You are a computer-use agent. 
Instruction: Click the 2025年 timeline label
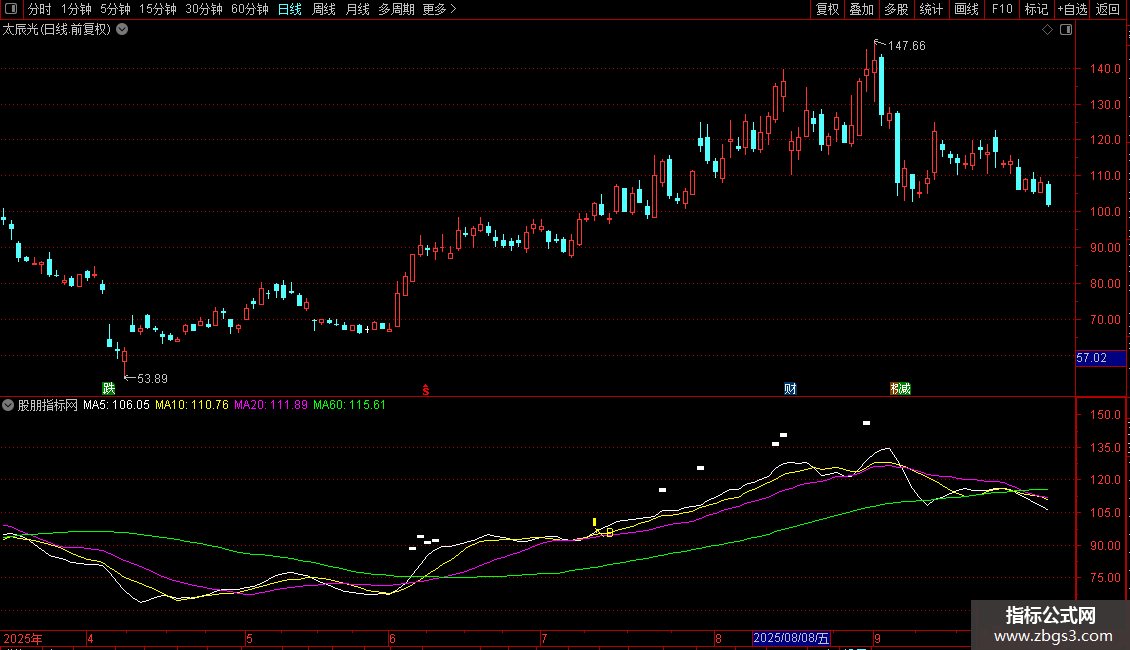(x=23, y=638)
